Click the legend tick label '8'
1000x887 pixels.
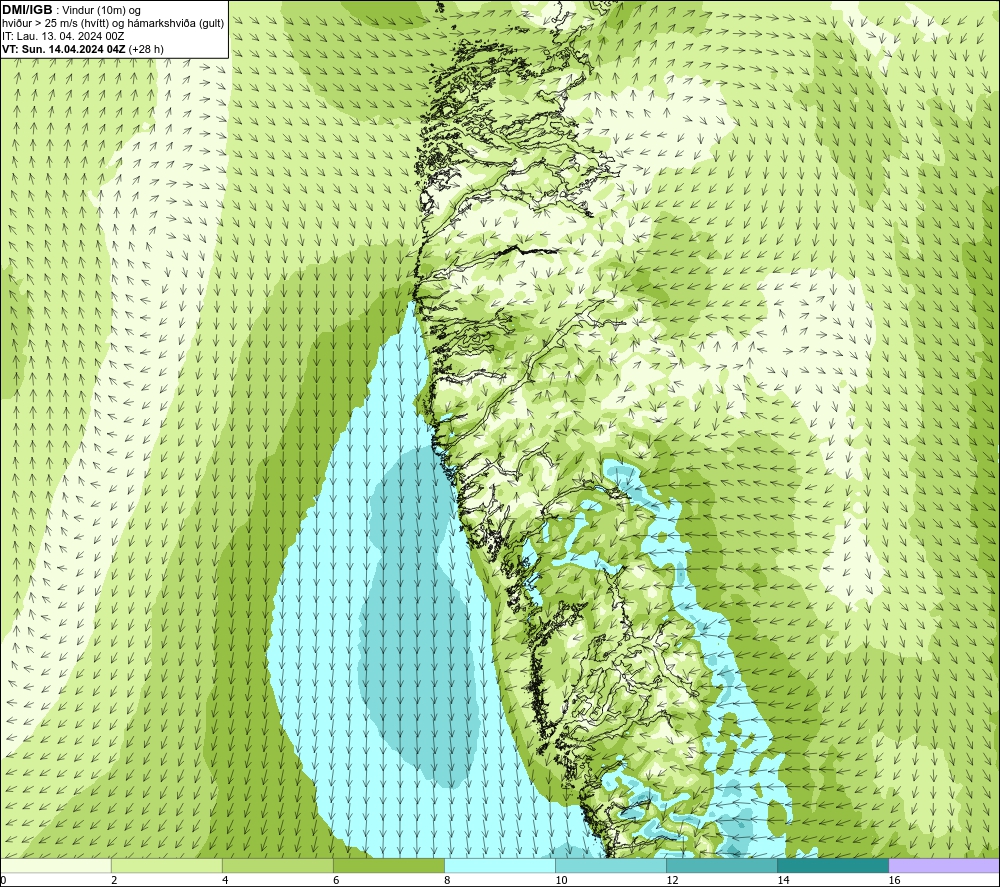(447, 880)
